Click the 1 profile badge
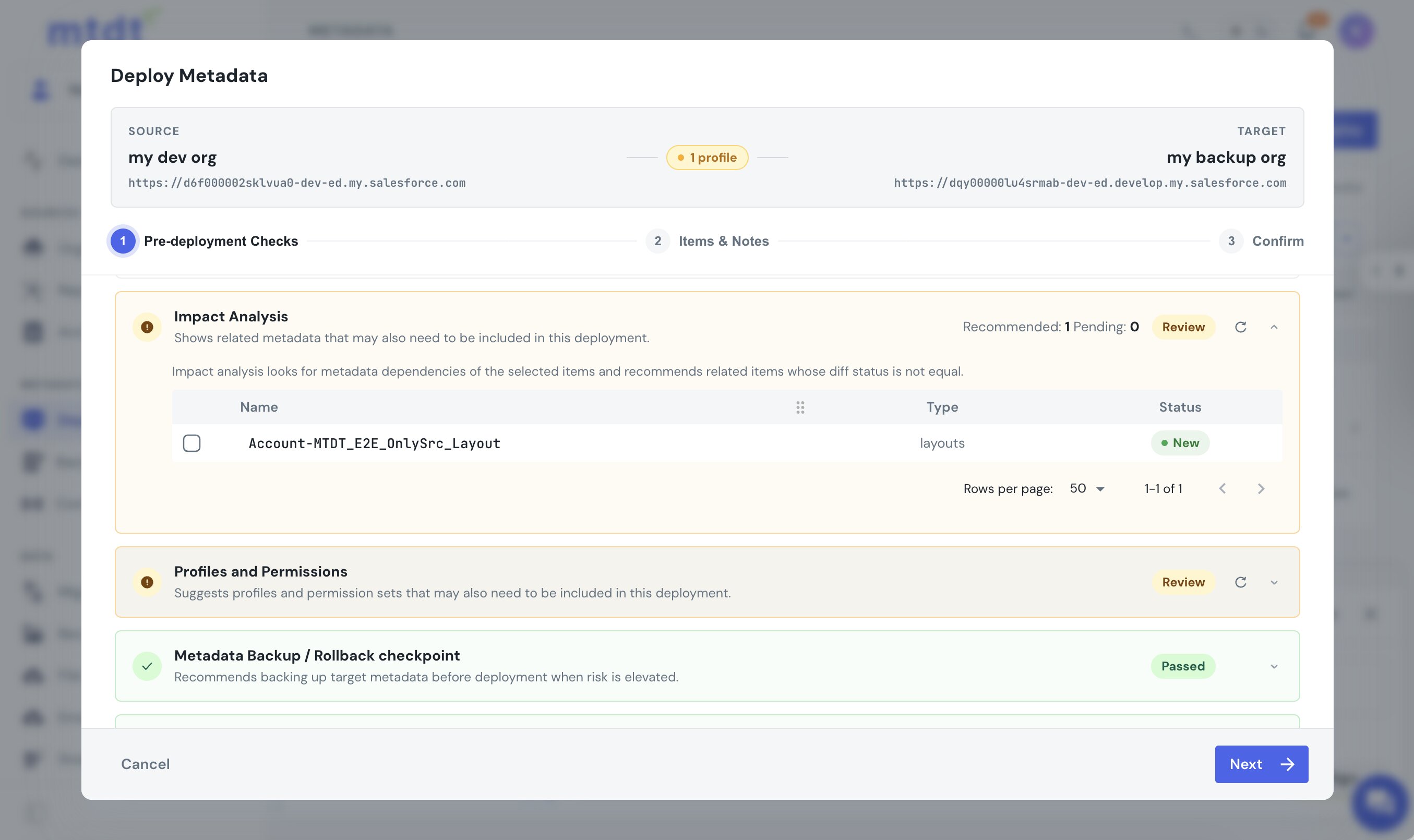 coord(707,158)
